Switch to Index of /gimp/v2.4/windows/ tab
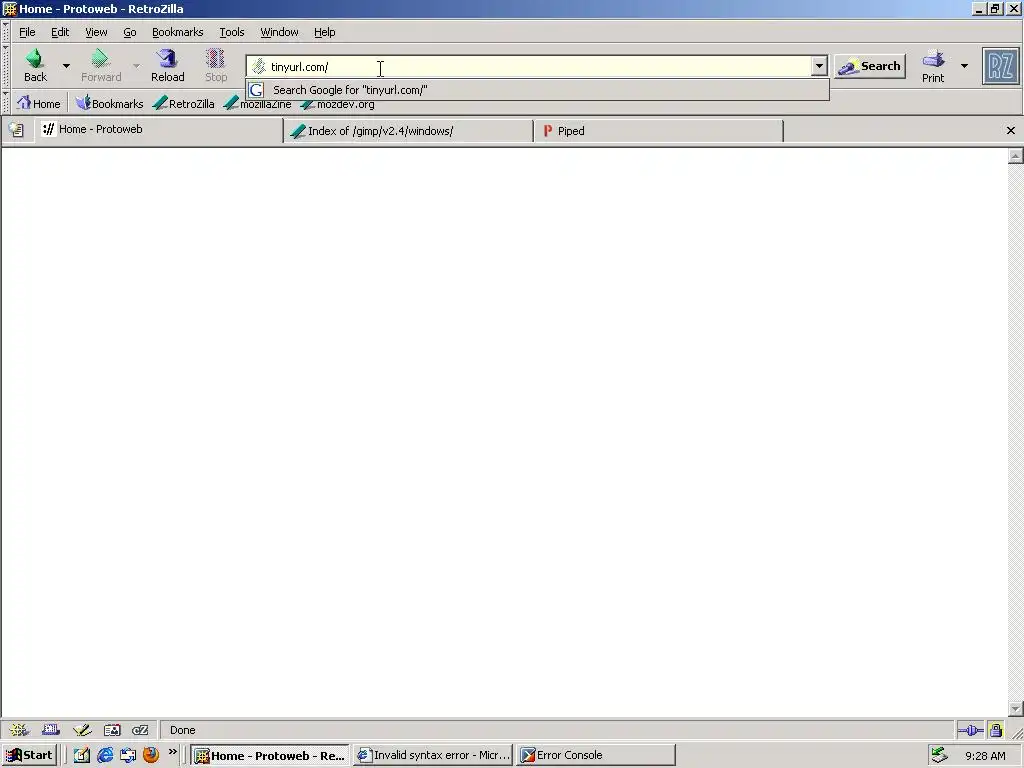 408,131
